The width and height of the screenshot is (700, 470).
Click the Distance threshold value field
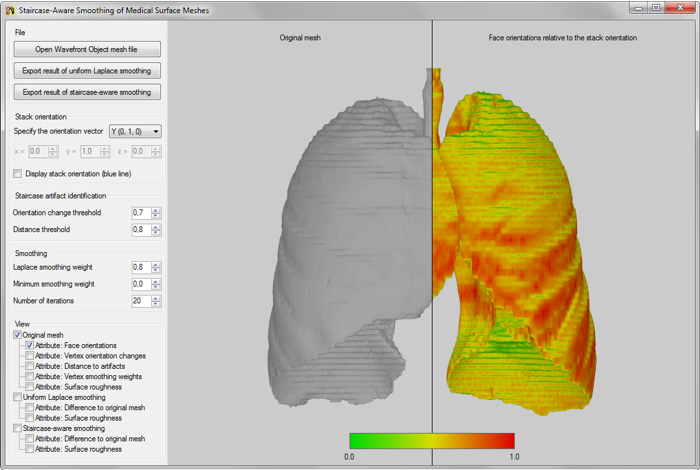142,230
